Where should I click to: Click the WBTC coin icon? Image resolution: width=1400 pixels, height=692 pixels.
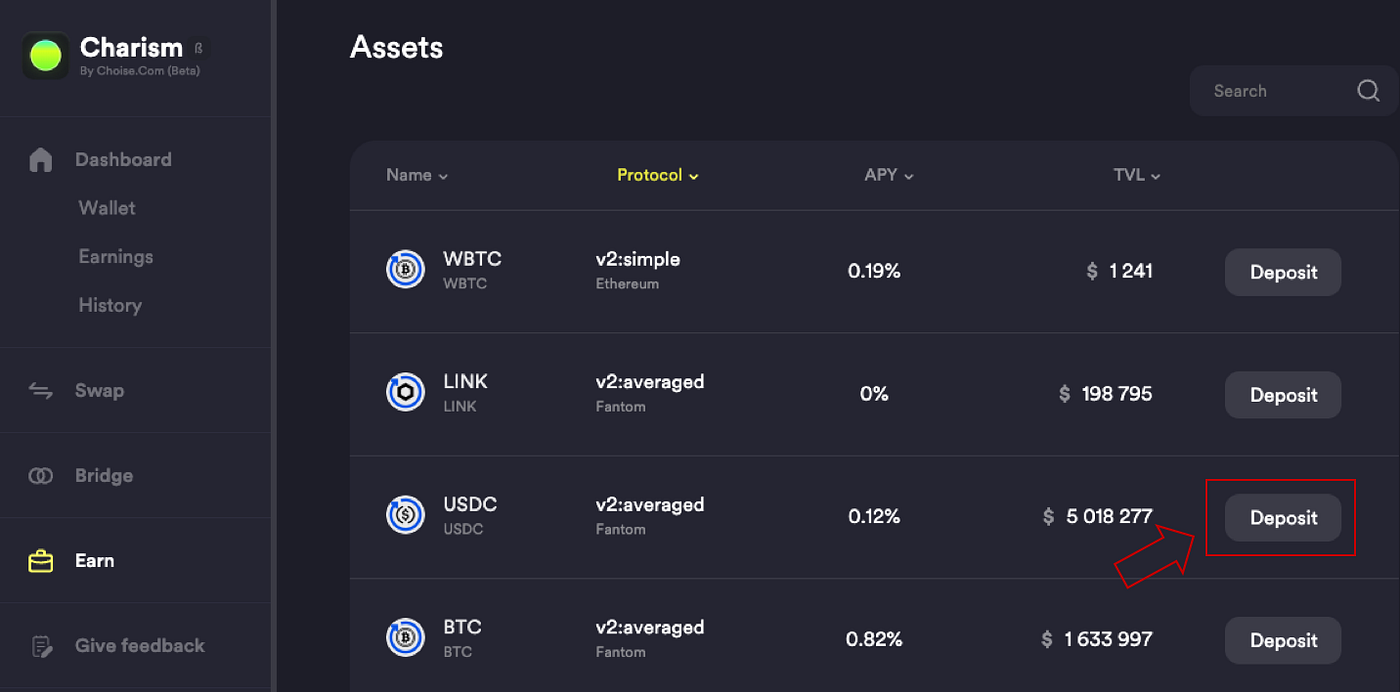406,270
